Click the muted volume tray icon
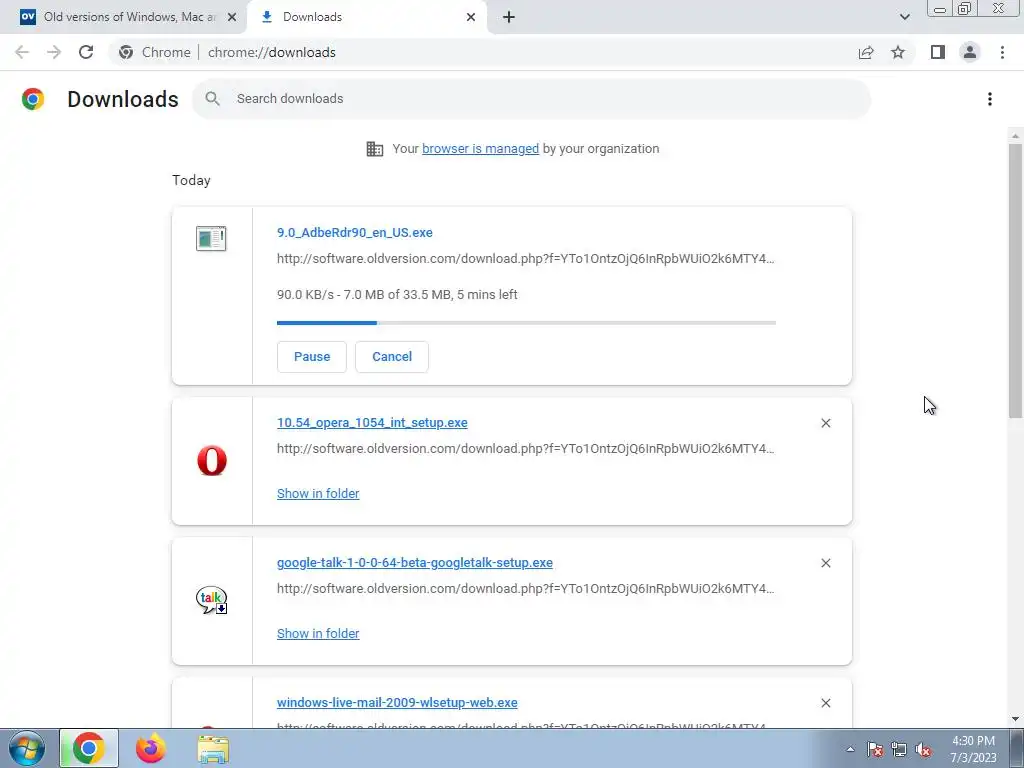The width and height of the screenshot is (1024, 768). (x=923, y=749)
